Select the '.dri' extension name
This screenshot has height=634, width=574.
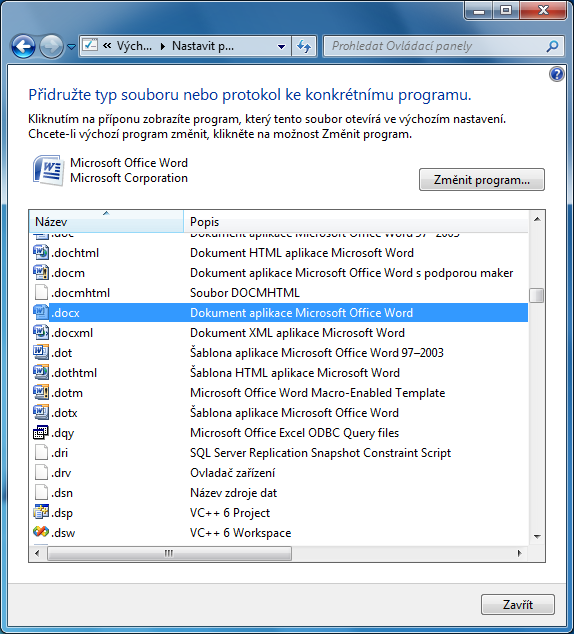coord(59,453)
